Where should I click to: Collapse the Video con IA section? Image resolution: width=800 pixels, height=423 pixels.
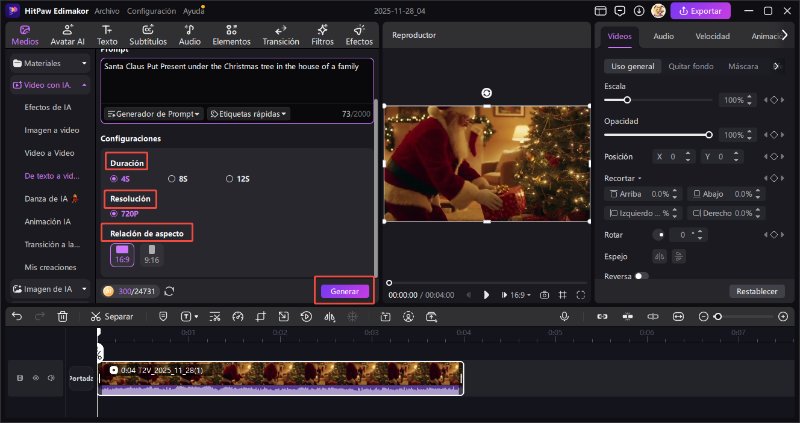click(x=49, y=85)
